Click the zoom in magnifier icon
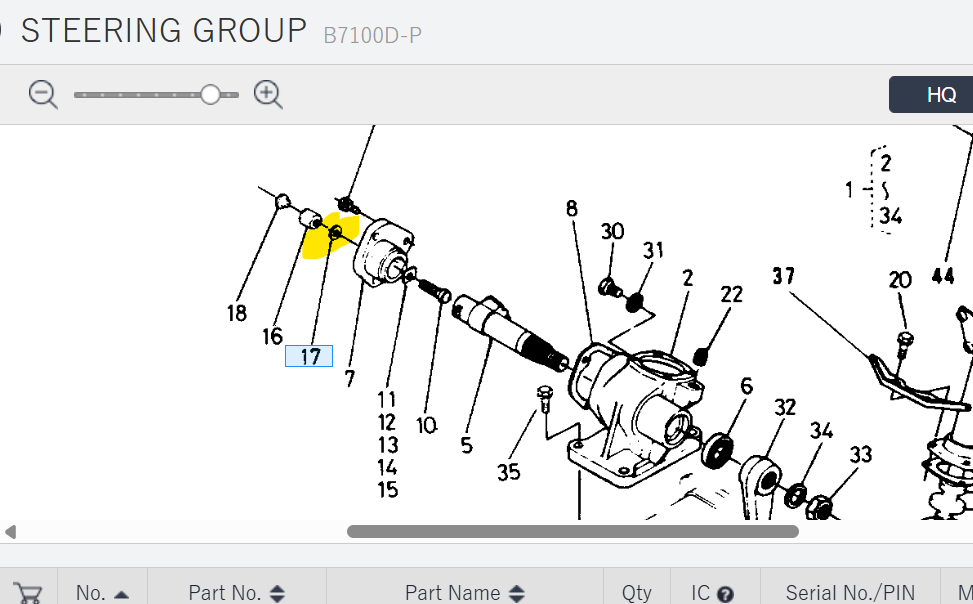The width and height of the screenshot is (973, 604). pyautogui.click(x=268, y=95)
